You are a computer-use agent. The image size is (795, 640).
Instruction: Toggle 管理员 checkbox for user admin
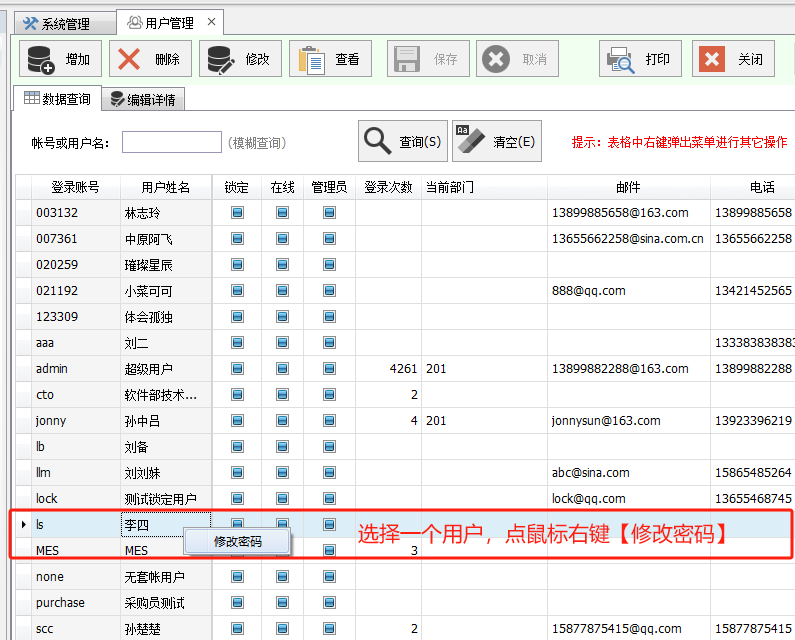[x=329, y=369]
